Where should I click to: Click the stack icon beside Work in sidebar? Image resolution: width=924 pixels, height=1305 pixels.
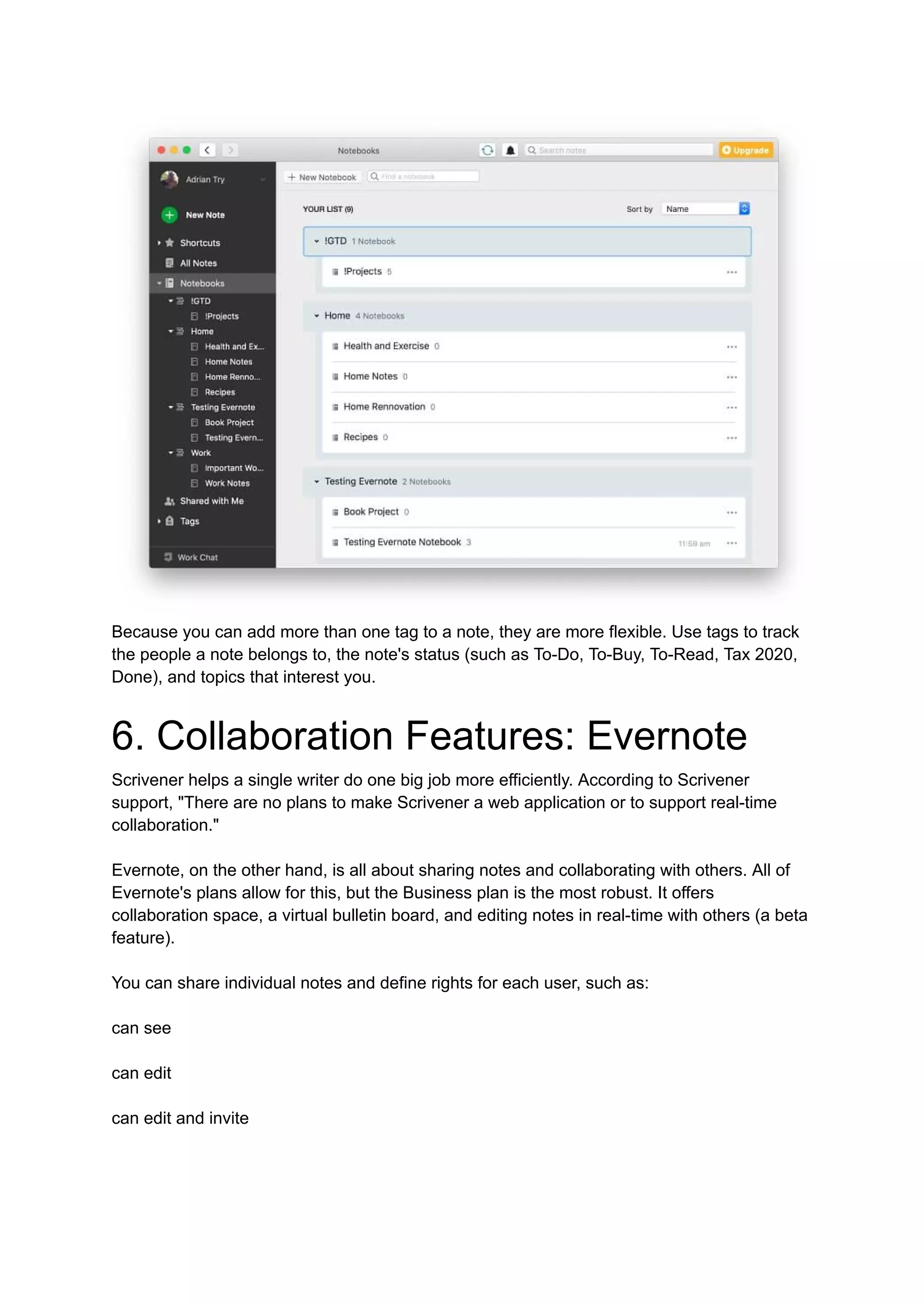coord(180,453)
